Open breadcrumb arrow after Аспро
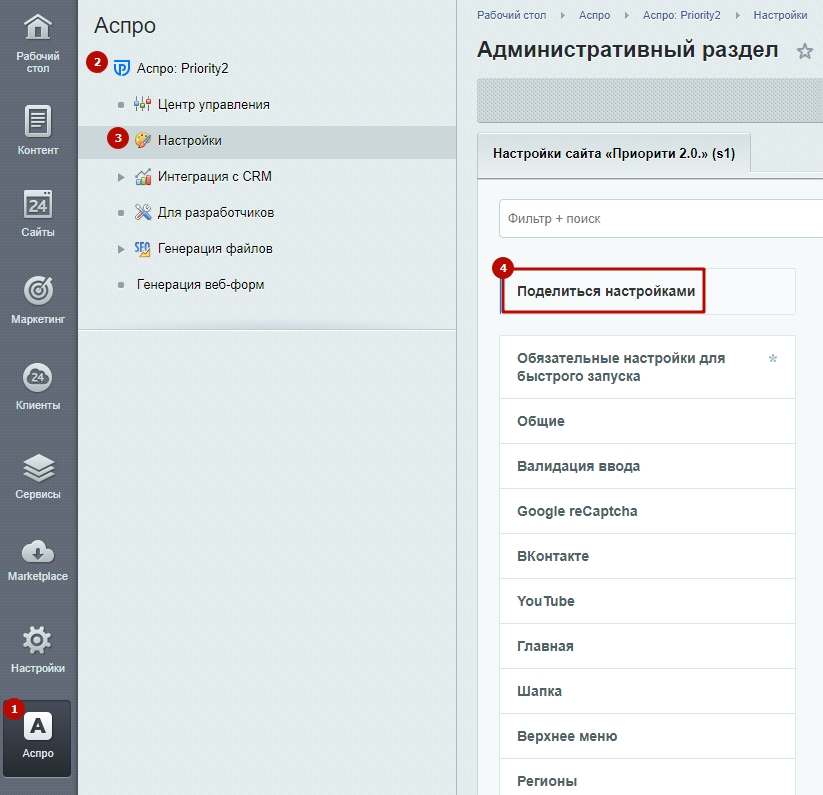Screen dimensions: 823x795 coord(627,15)
